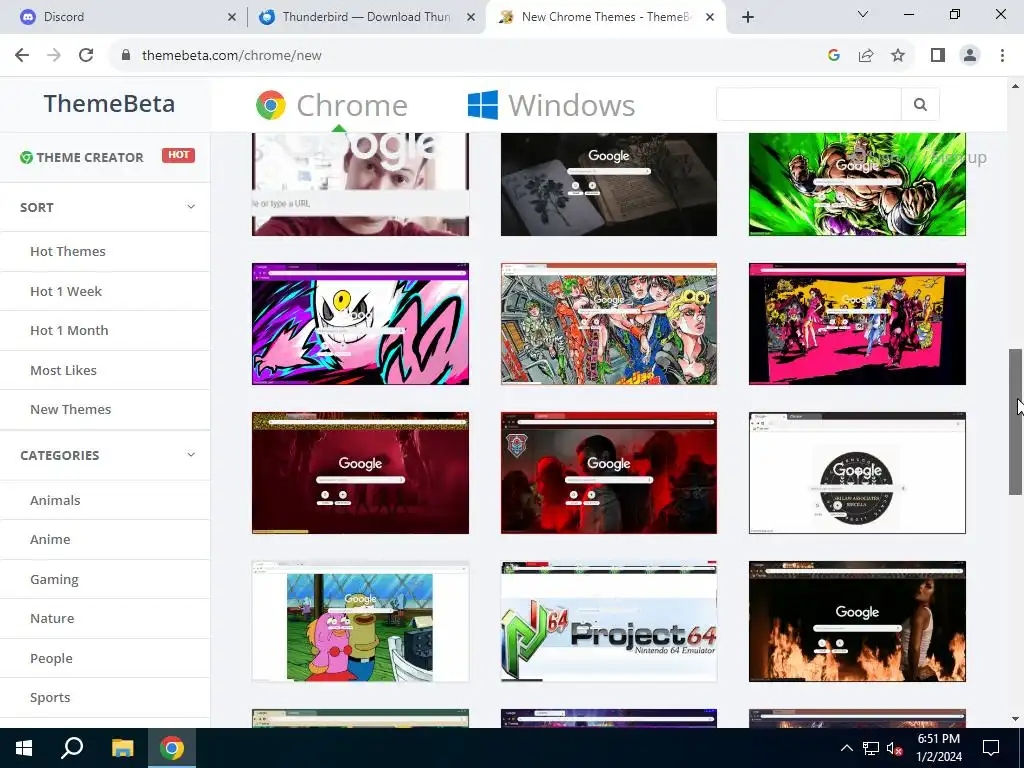
Task: Close the Discord tab
Action: coord(232,17)
